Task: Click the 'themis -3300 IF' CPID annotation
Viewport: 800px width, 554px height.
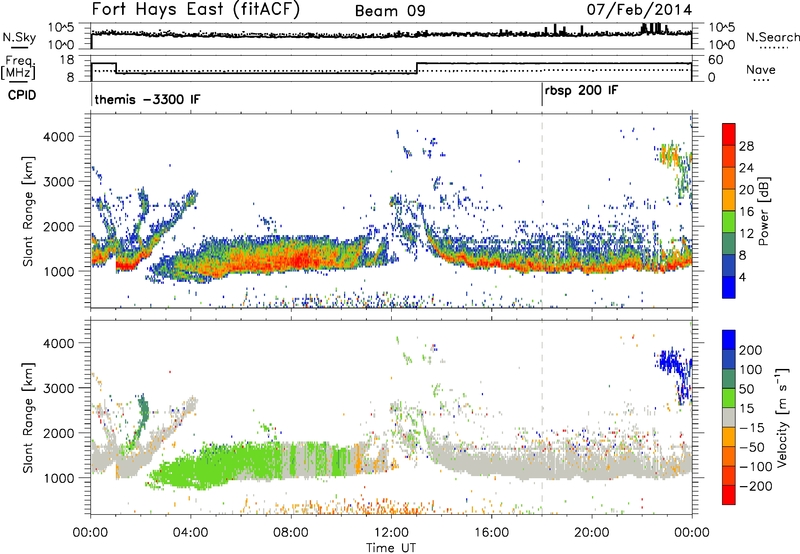Action: pos(147,99)
